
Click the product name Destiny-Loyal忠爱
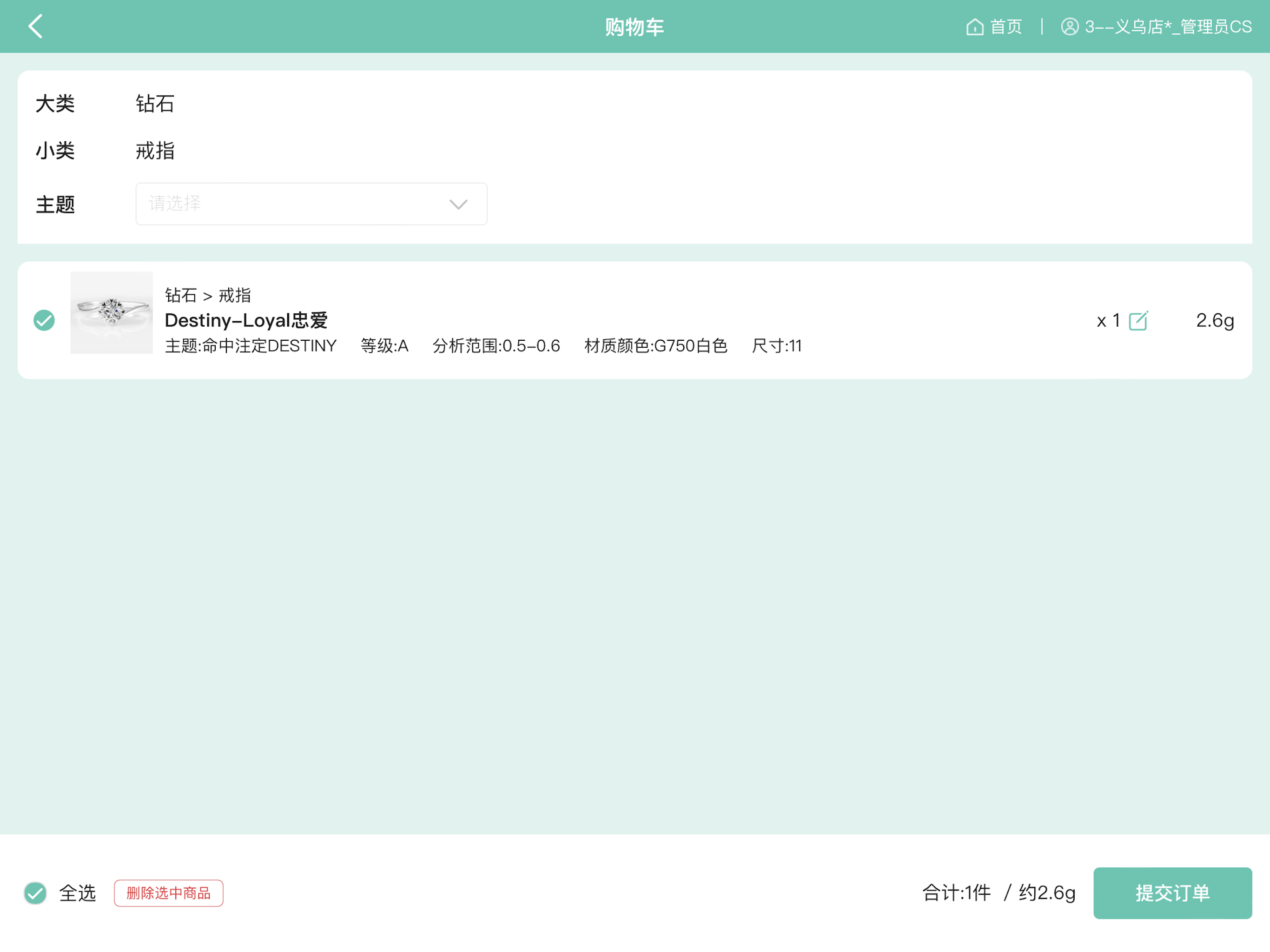[x=246, y=320]
